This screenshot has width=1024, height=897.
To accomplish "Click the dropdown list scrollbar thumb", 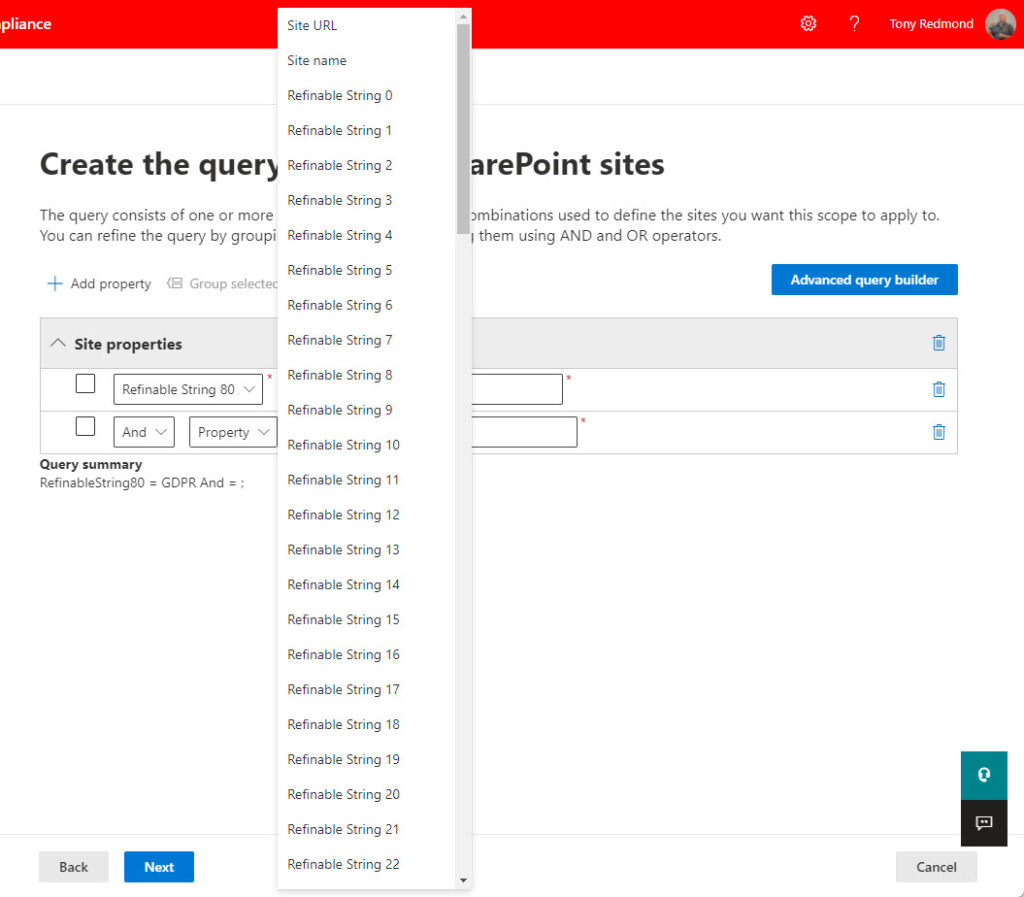I will click(463, 129).
